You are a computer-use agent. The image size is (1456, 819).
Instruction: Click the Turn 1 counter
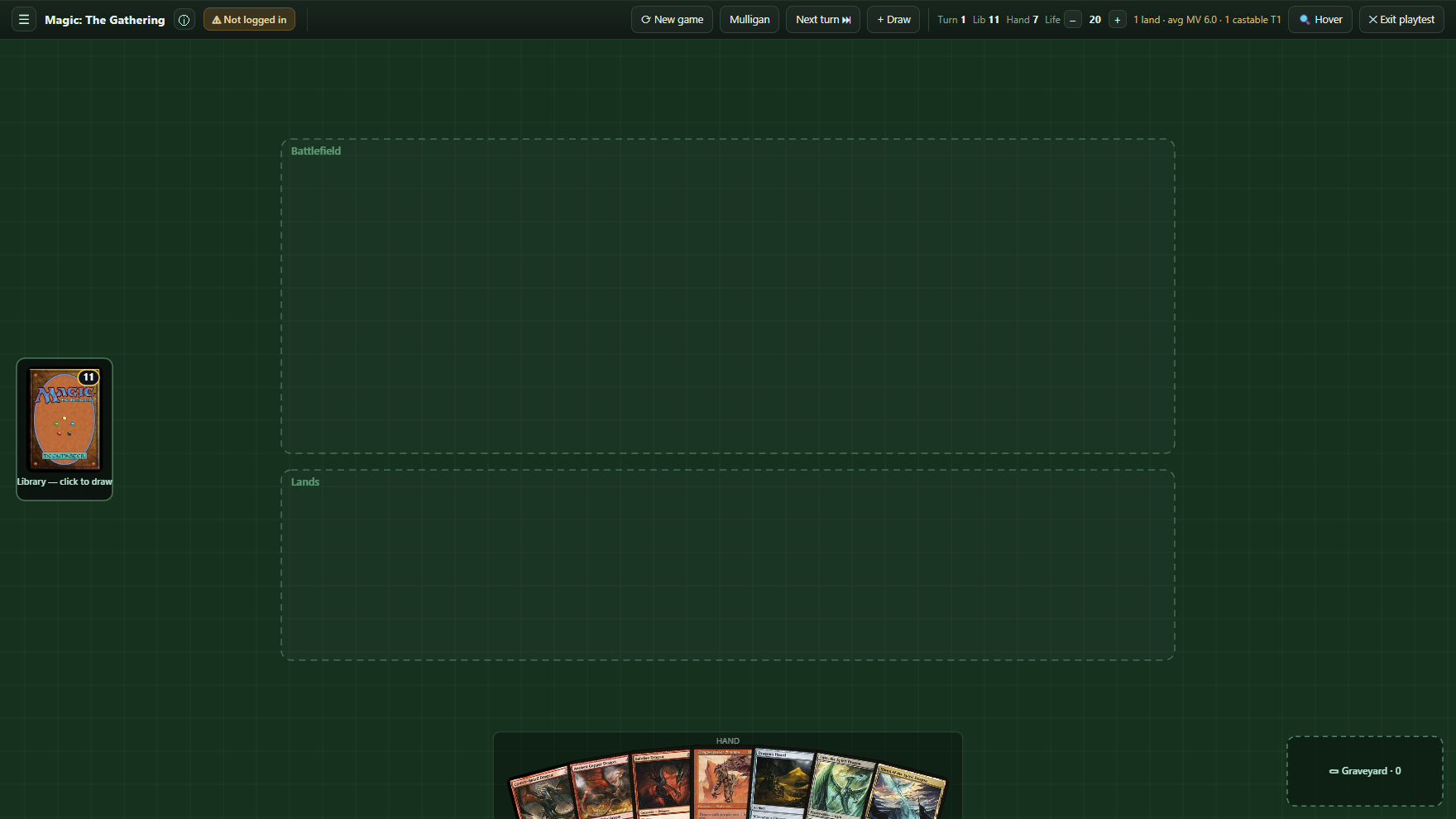pyautogui.click(x=951, y=20)
